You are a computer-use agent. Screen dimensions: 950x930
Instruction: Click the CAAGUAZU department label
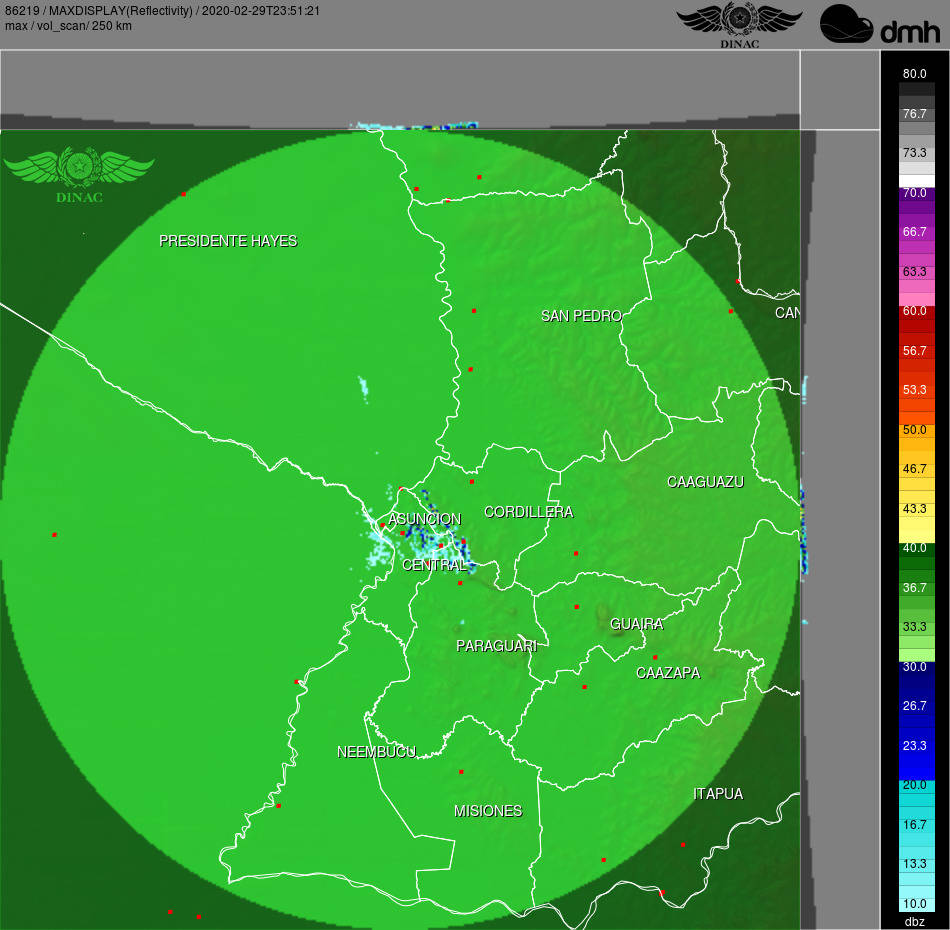tap(706, 482)
